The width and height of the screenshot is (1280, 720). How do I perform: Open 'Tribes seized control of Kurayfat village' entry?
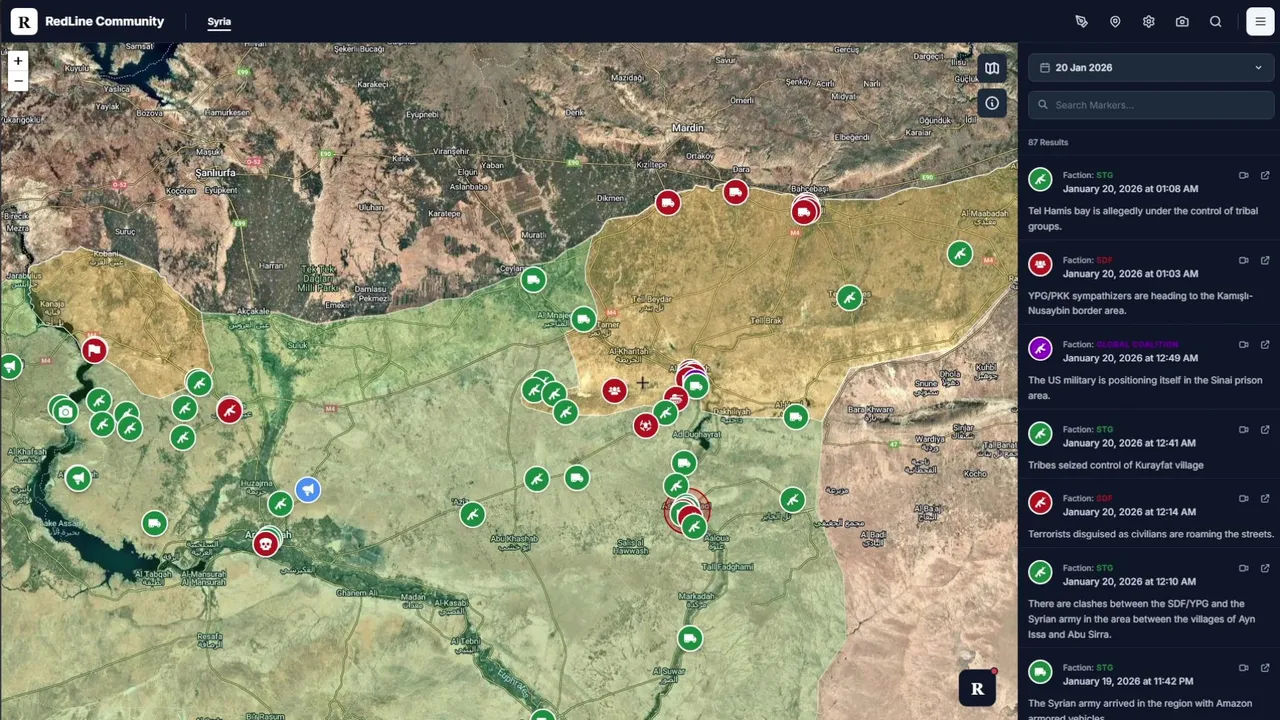pyautogui.click(x=1116, y=465)
